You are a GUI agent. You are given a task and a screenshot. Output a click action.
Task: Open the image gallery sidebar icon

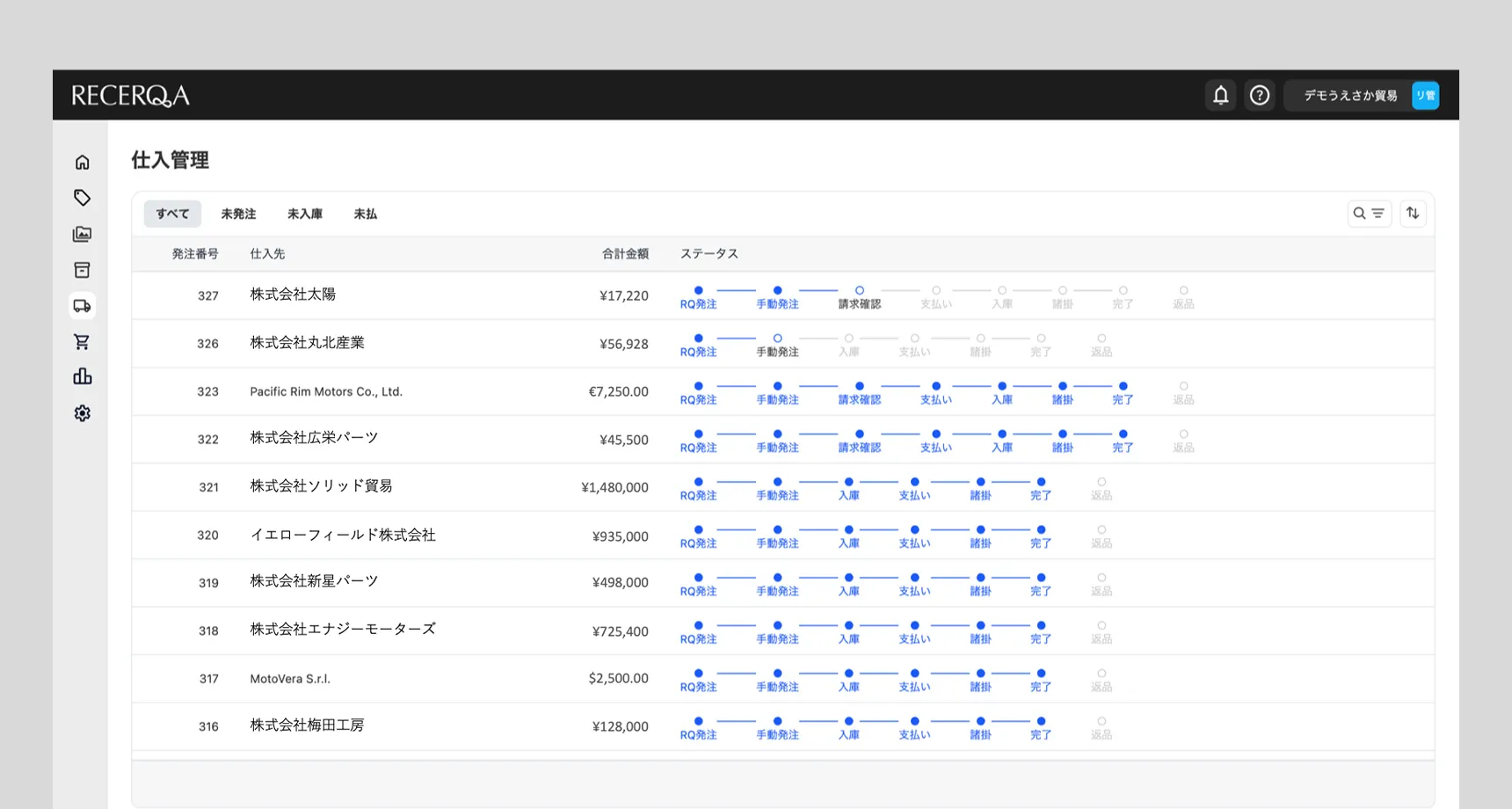(82, 234)
